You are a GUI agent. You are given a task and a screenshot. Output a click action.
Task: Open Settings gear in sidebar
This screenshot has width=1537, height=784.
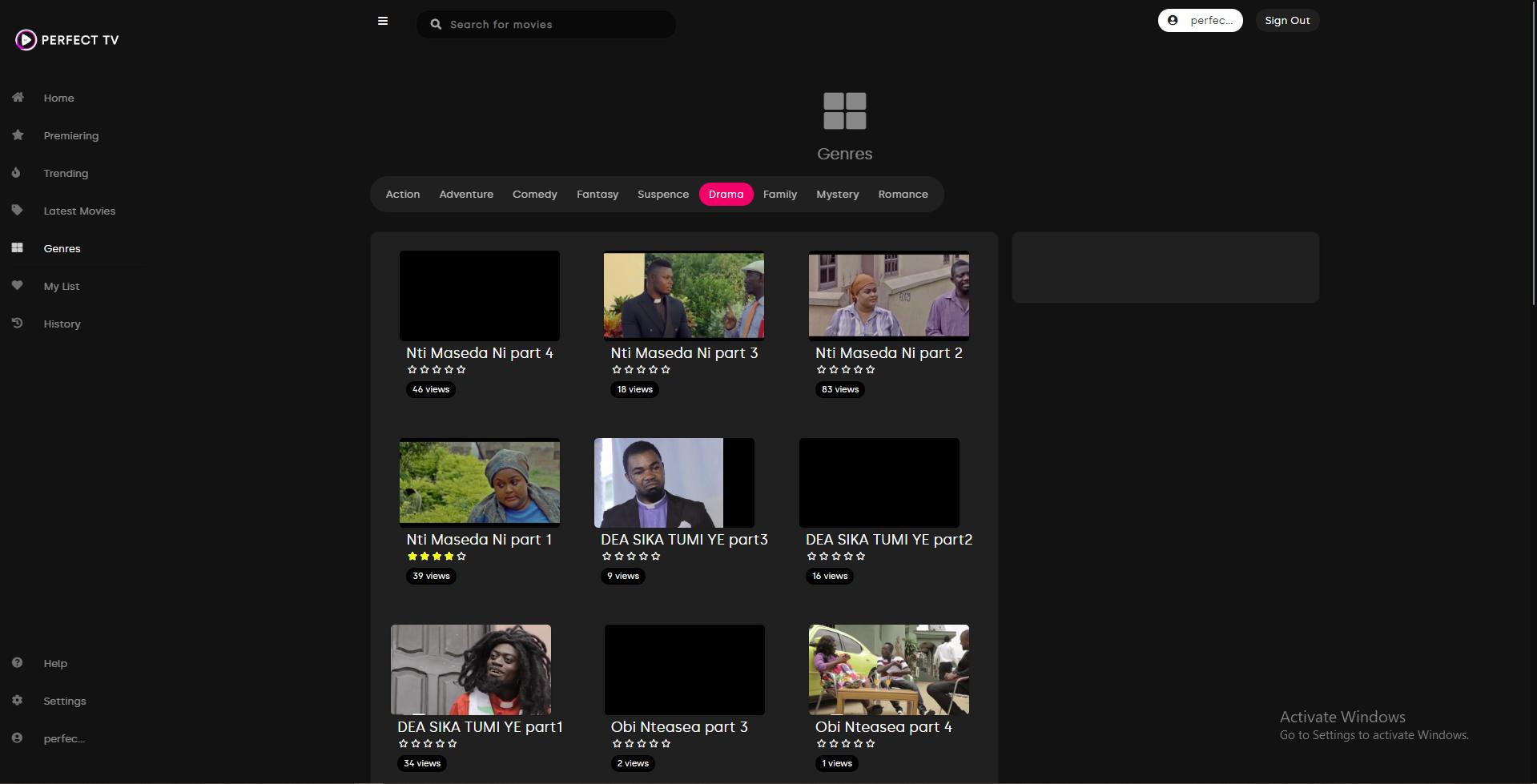(17, 701)
